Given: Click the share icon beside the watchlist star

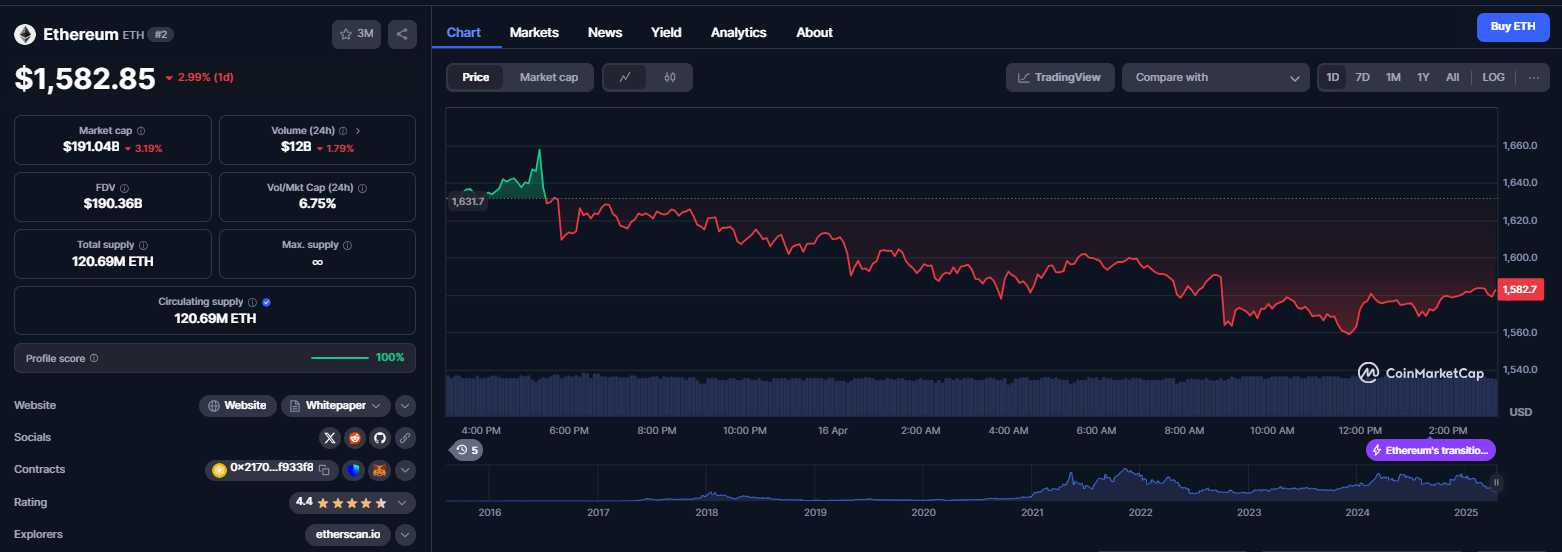Looking at the screenshot, I should tap(402, 34).
